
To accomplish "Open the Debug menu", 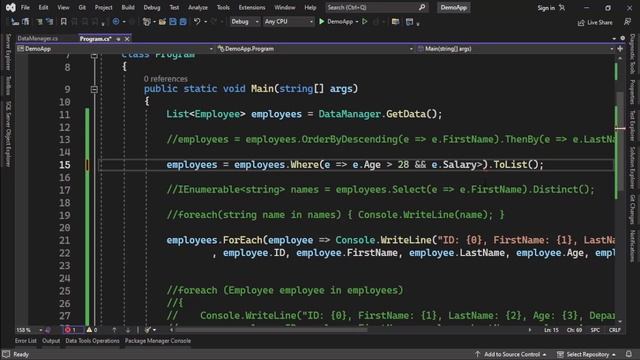I will (152, 7).
